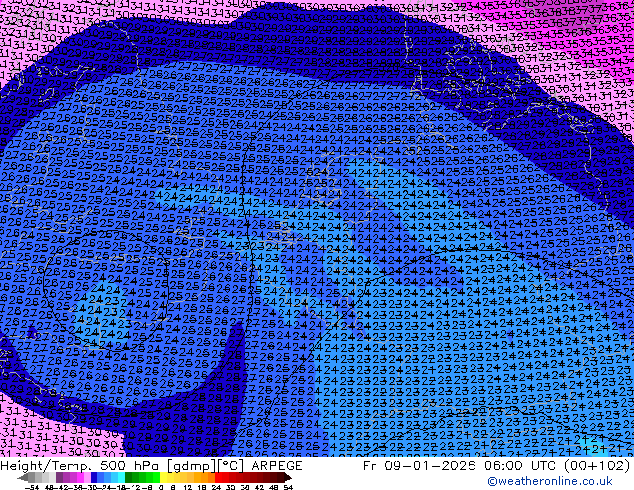Click the weatheronline.co.uk copyright link

click(550, 481)
